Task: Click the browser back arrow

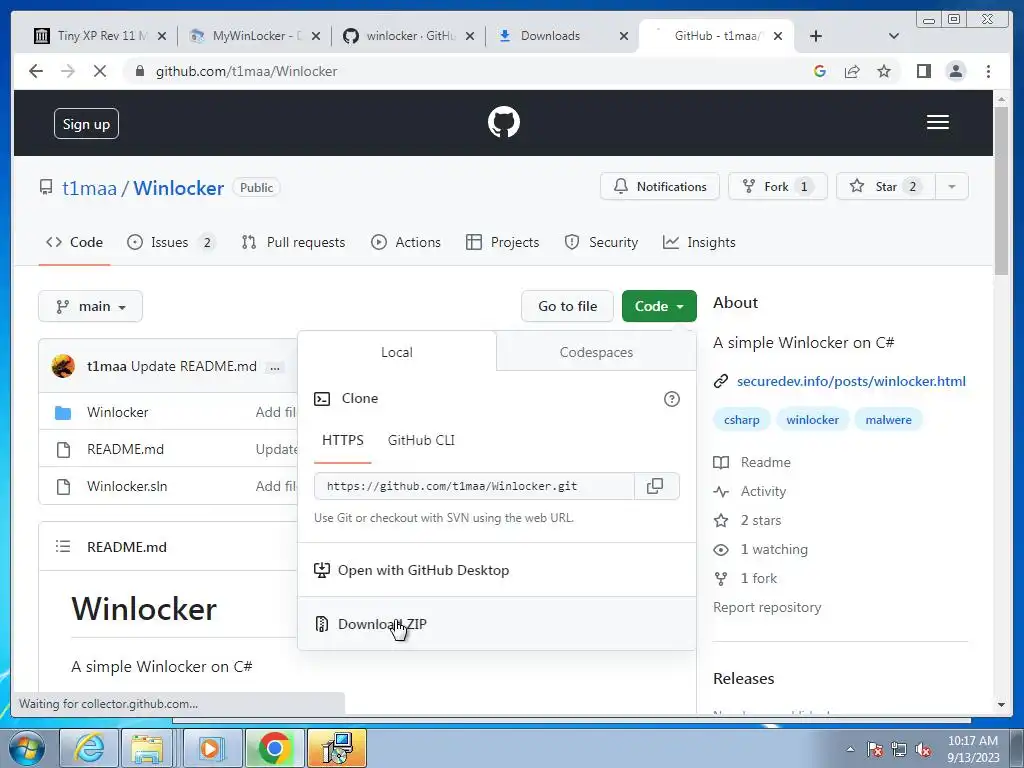Action: point(36,71)
